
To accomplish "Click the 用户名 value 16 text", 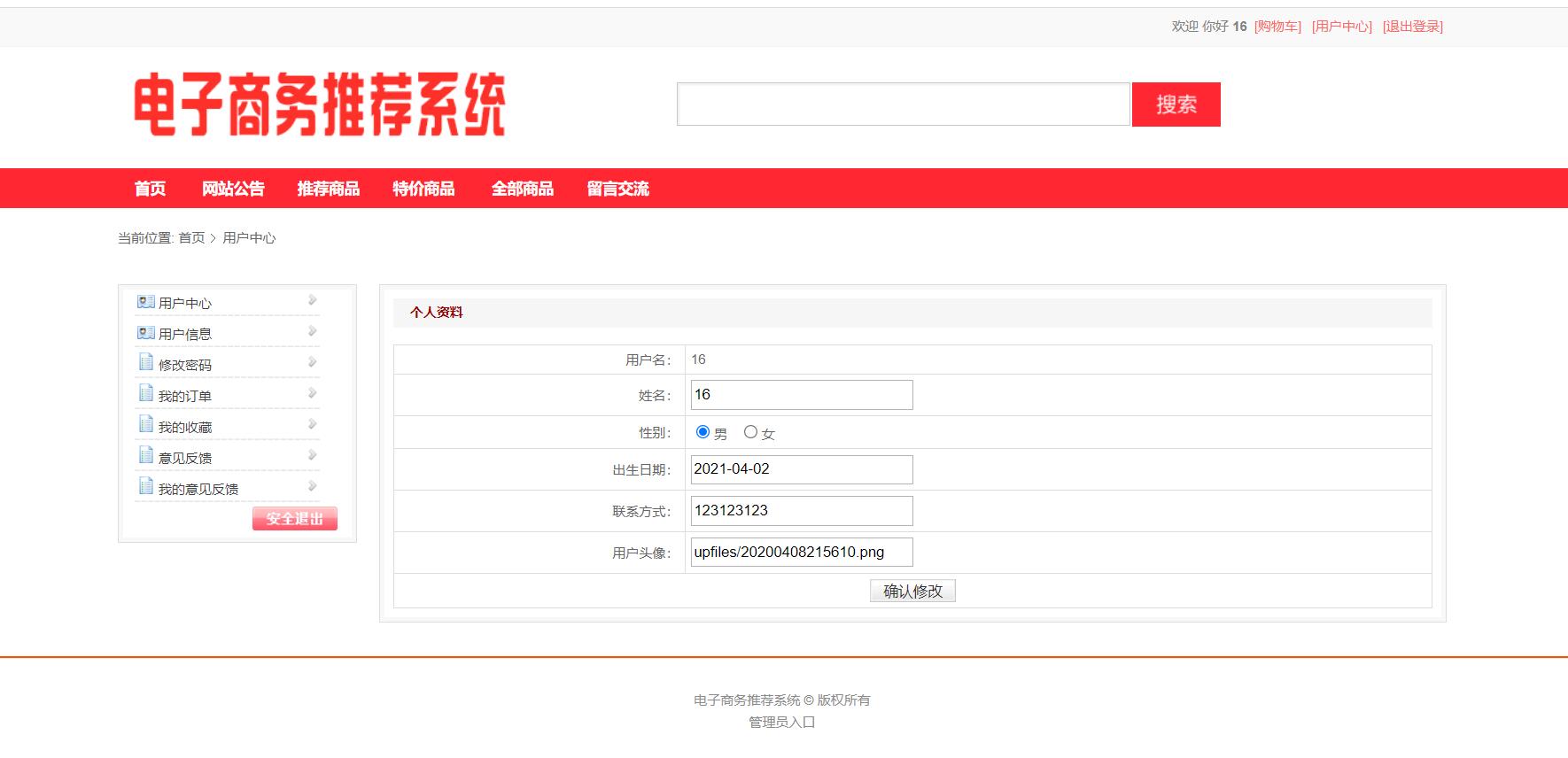I will (698, 360).
